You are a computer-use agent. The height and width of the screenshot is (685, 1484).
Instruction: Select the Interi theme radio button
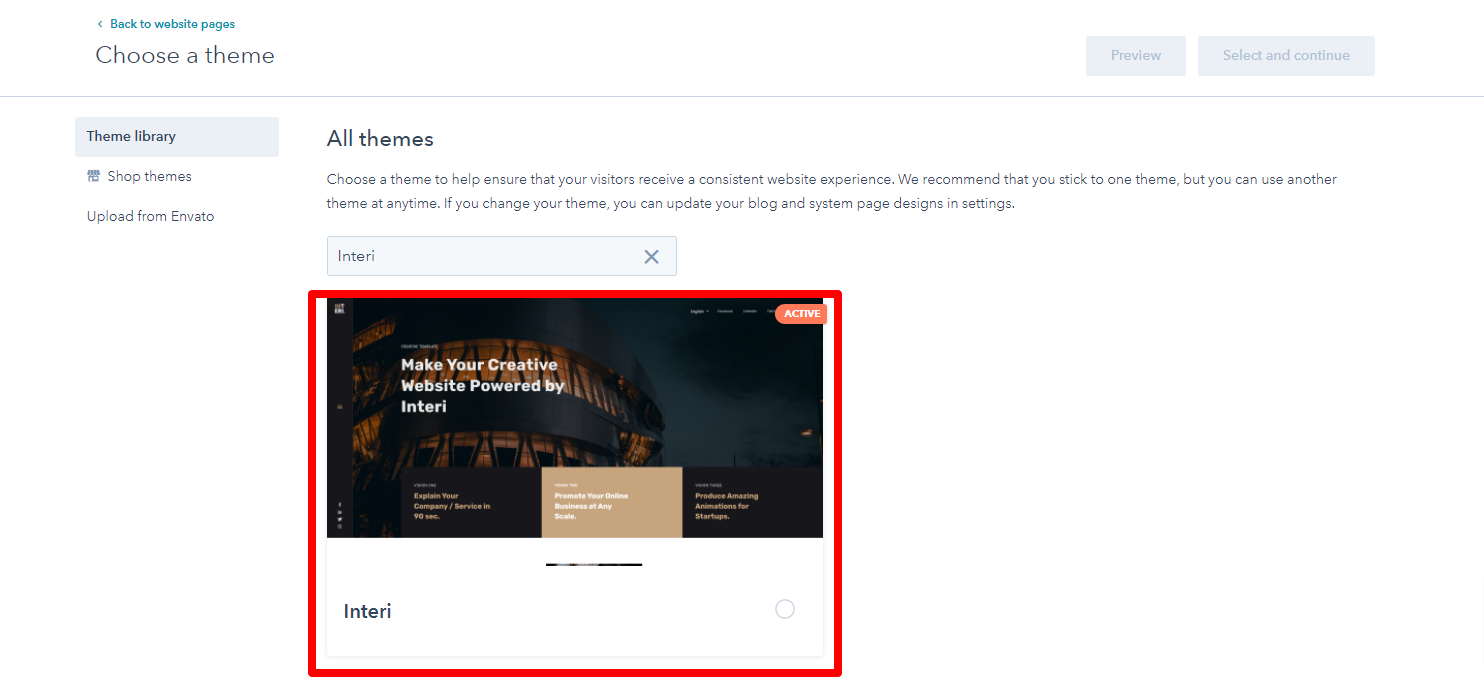[x=785, y=609]
